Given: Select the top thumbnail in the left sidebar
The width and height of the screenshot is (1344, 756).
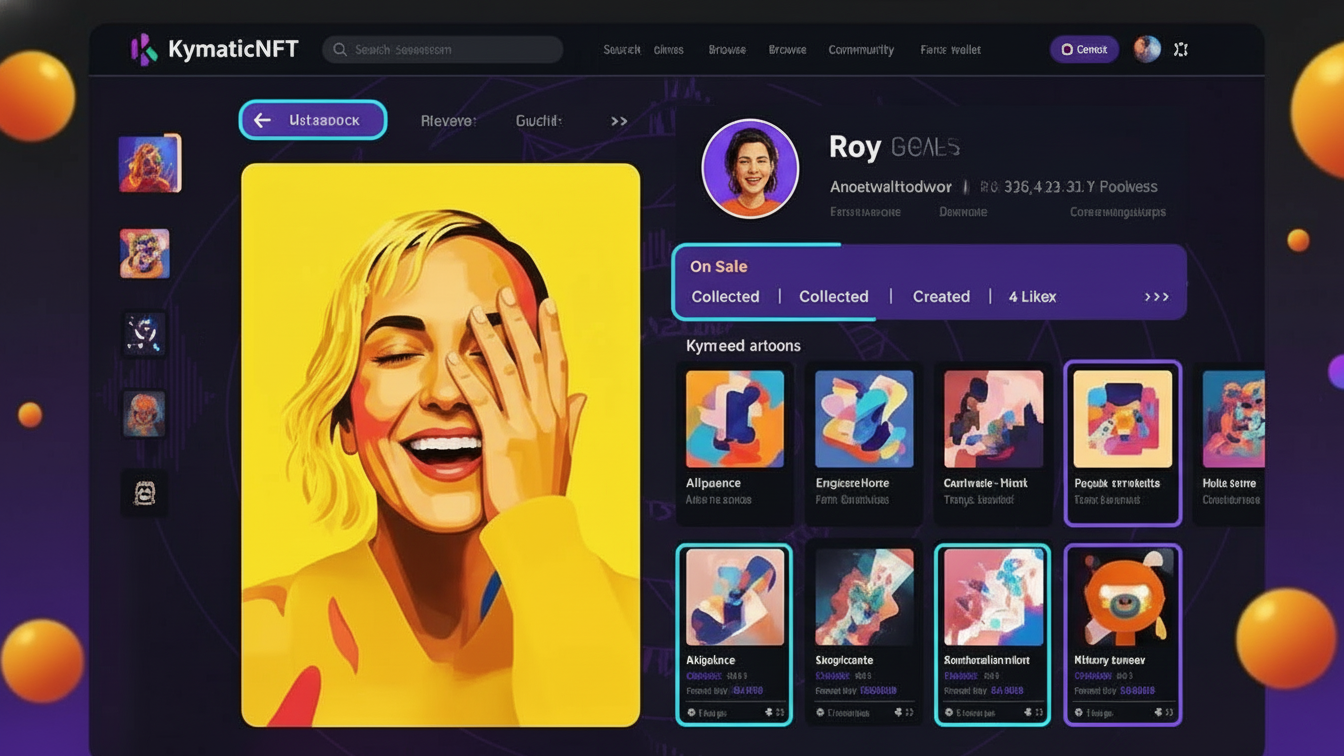Looking at the screenshot, I should [149, 163].
